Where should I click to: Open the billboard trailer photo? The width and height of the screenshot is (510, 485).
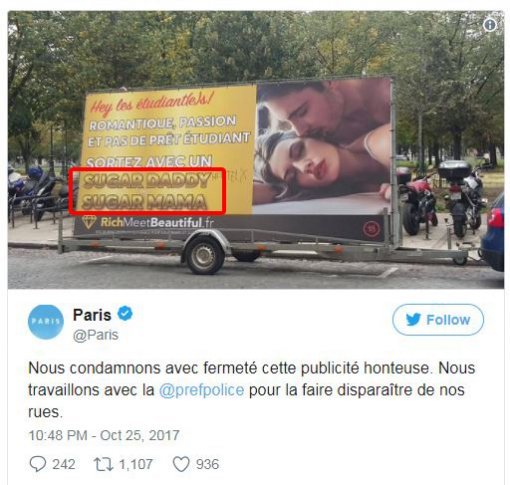coord(256,150)
